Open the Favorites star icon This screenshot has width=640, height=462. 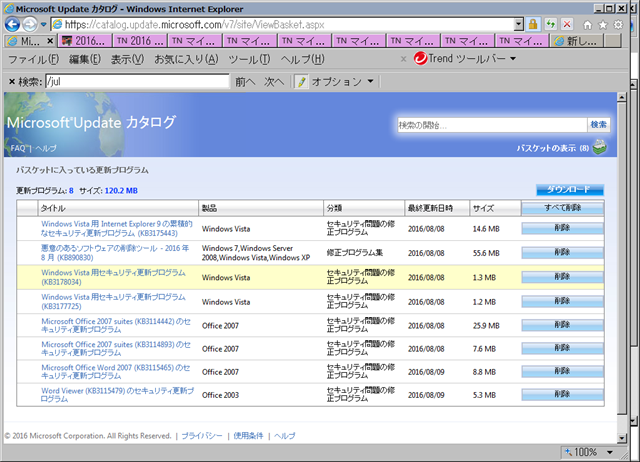pos(603,25)
